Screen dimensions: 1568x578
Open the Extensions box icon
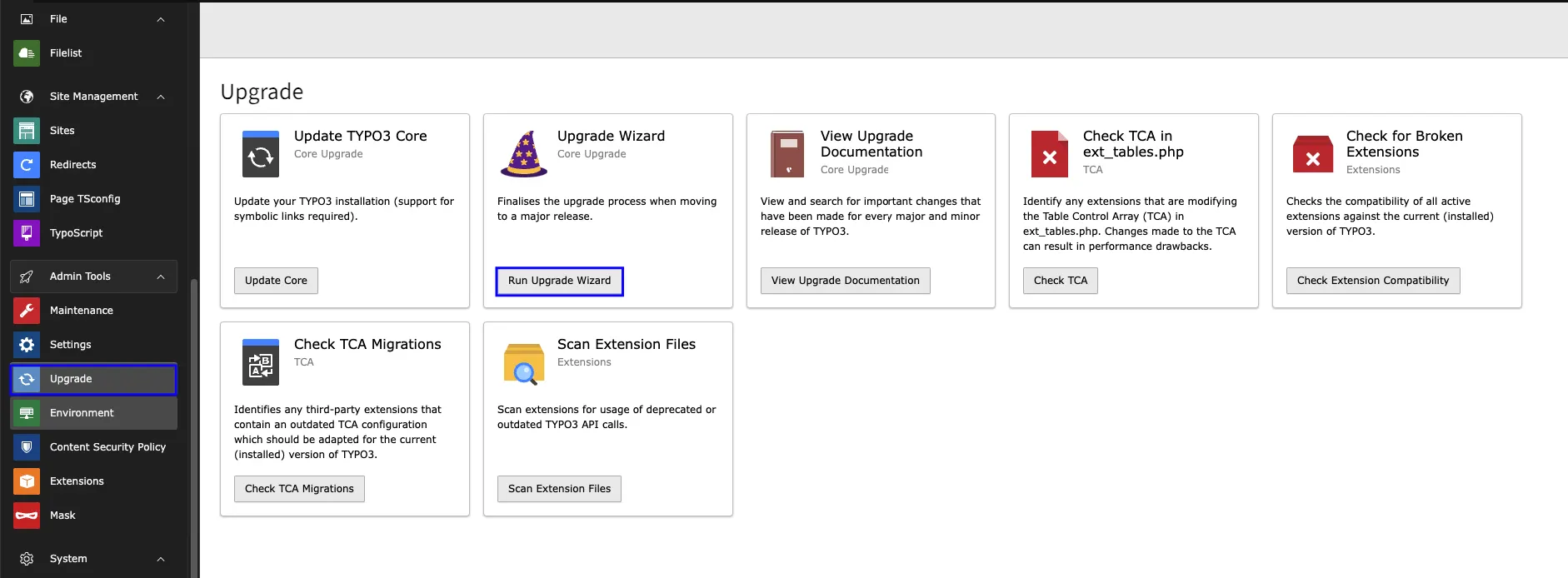click(27, 481)
